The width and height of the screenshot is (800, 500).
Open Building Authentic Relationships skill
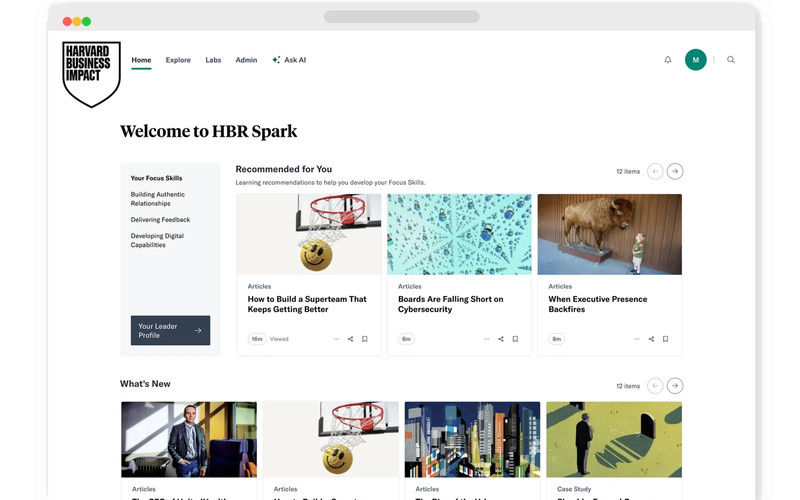coord(158,199)
